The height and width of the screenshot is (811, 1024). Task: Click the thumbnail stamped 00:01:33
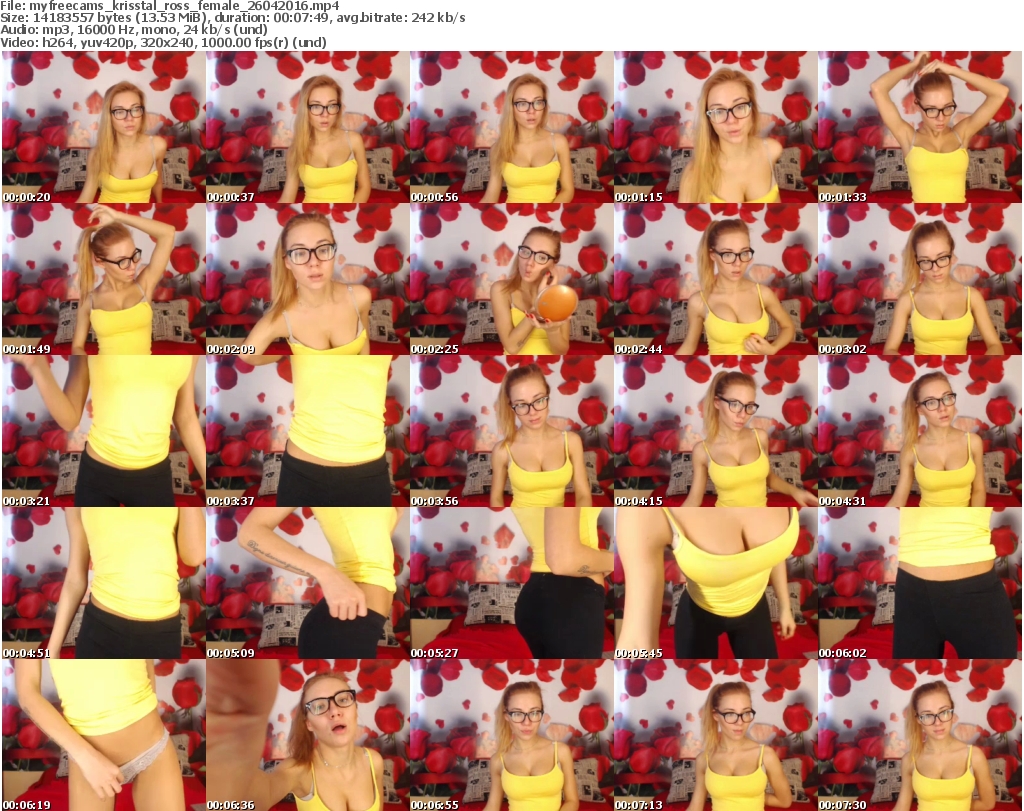click(920, 127)
